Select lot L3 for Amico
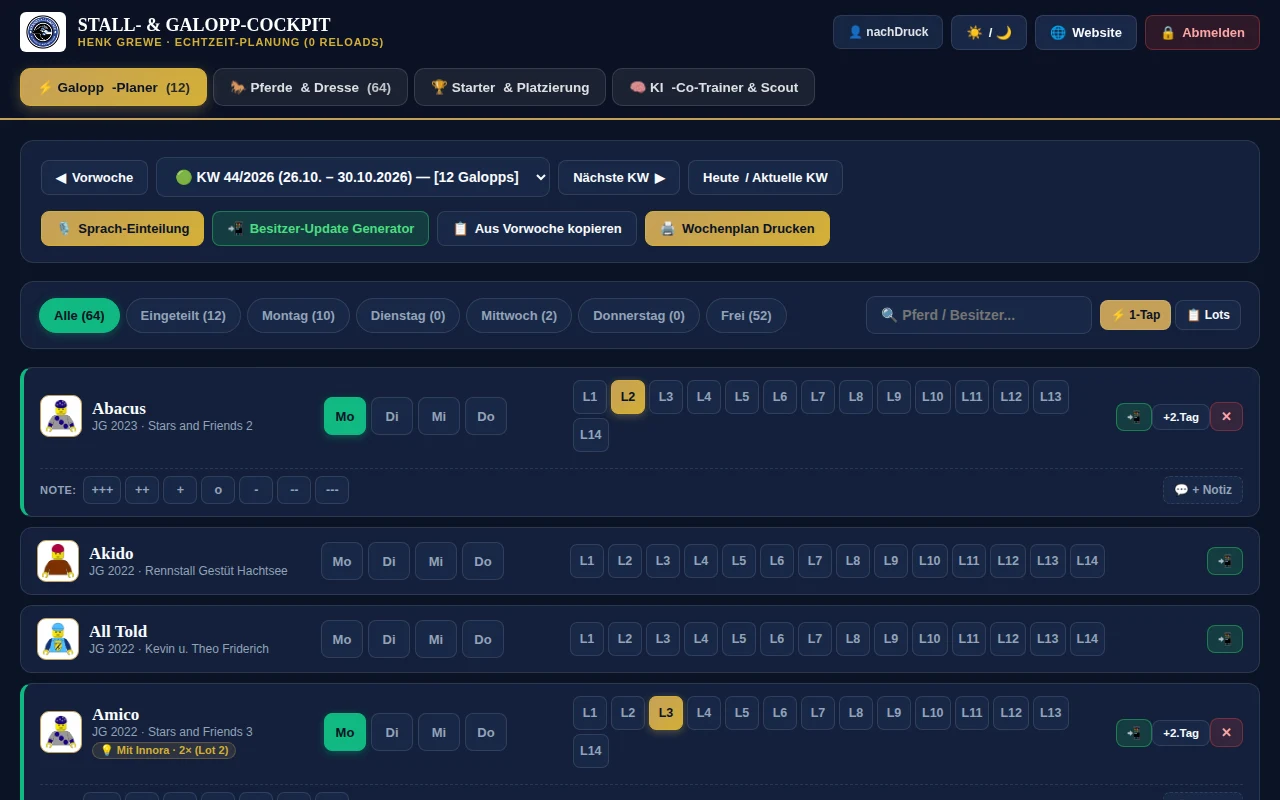The height and width of the screenshot is (800, 1280). pos(666,713)
